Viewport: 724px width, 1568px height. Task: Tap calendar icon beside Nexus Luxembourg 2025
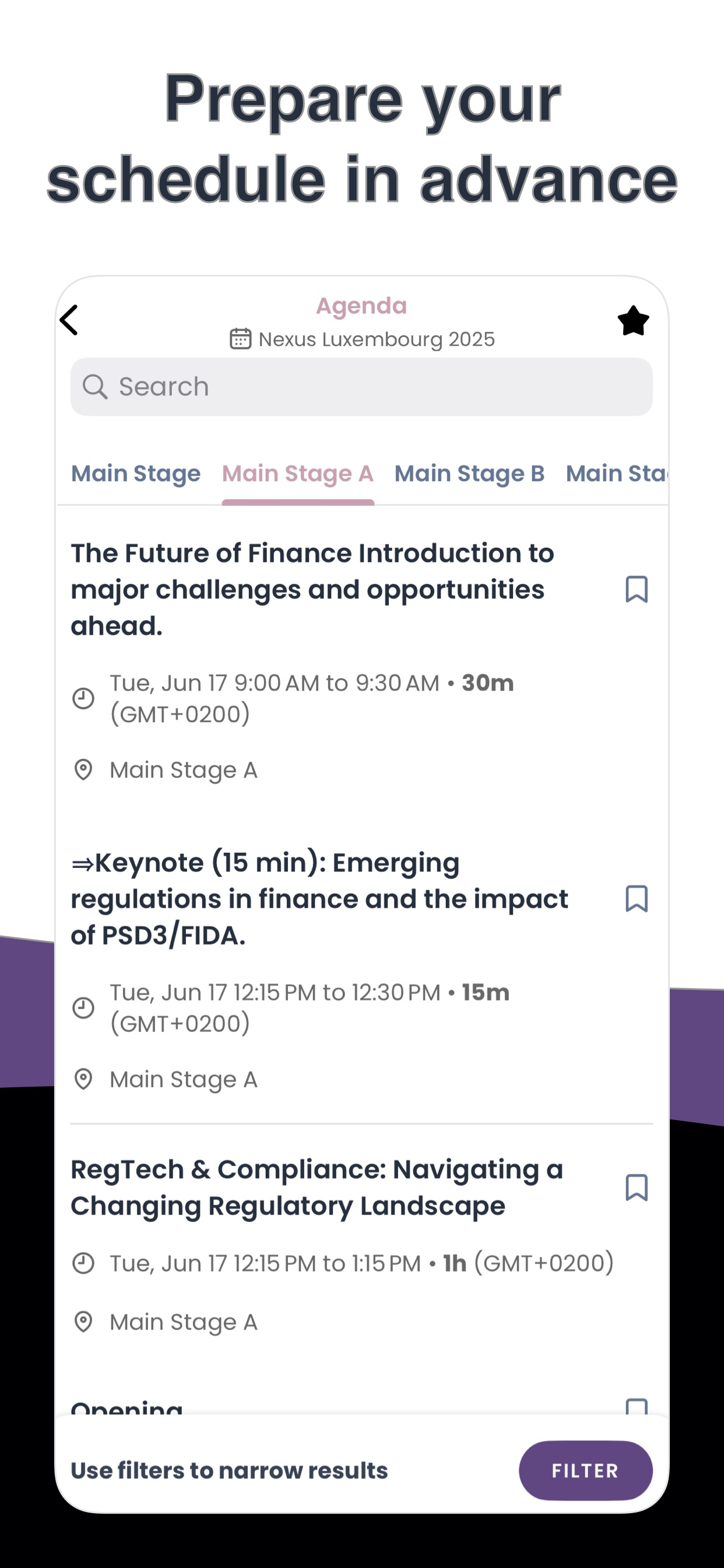[x=240, y=339]
